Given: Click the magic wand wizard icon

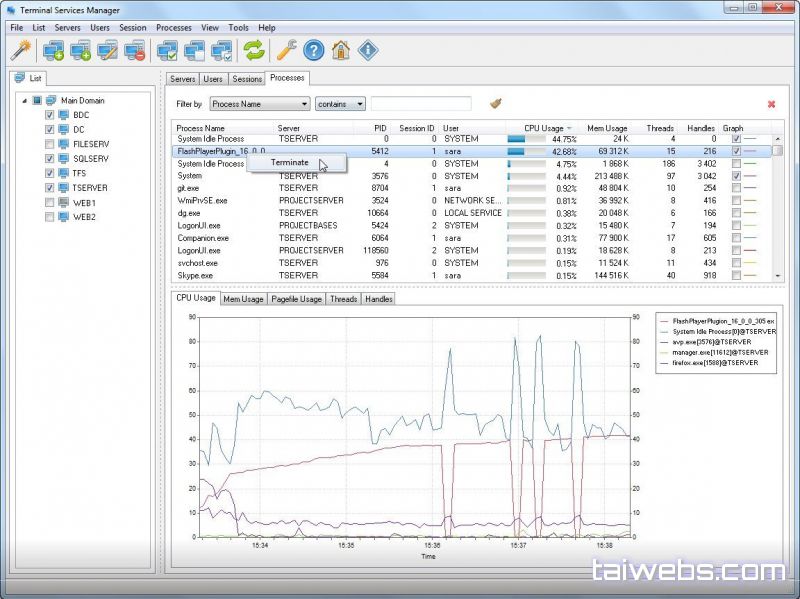Looking at the screenshot, I should pyautogui.click(x=21, y=50).
